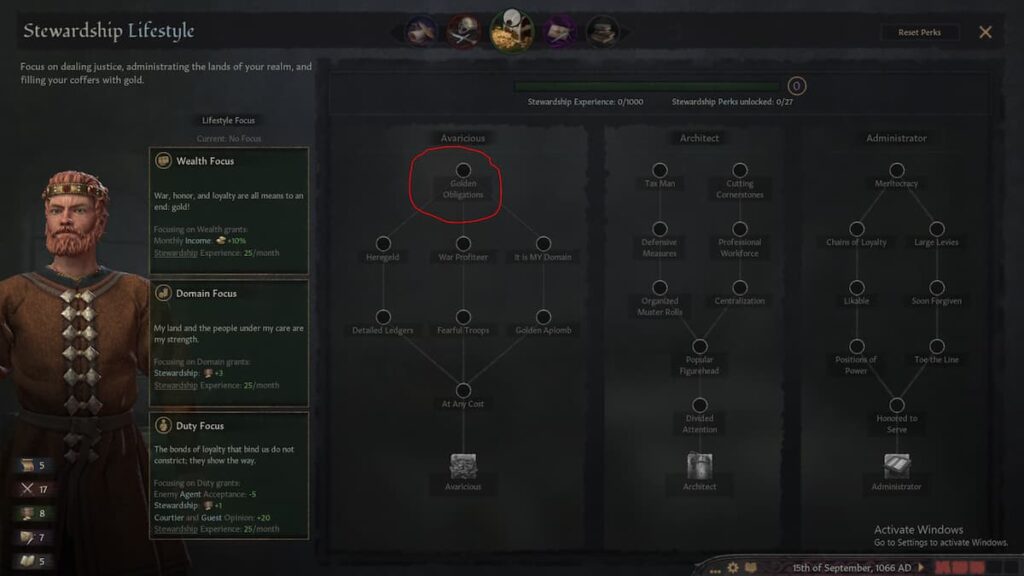The height and width of the screenshot is (576, 1024).
Task: Switch to the Martial lifestyle tab
Action: (x=464, y=31)
